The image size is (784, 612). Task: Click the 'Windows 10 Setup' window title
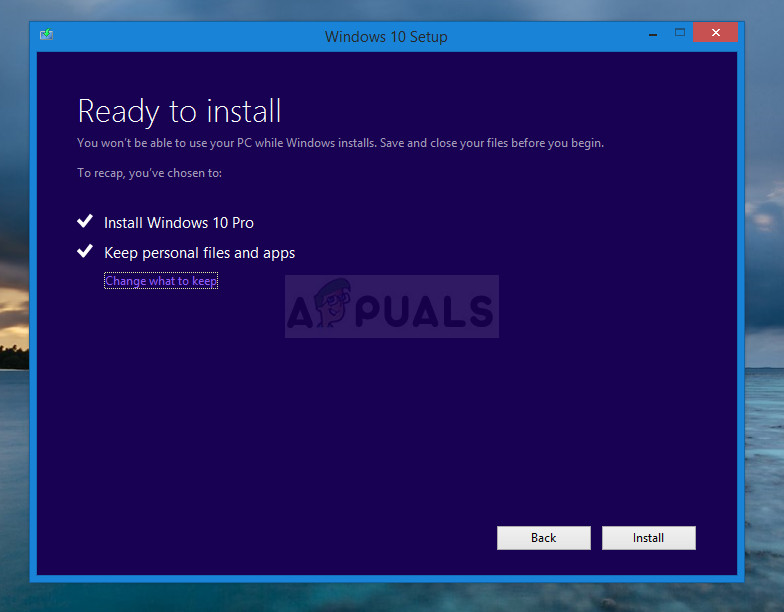(386, 36)
